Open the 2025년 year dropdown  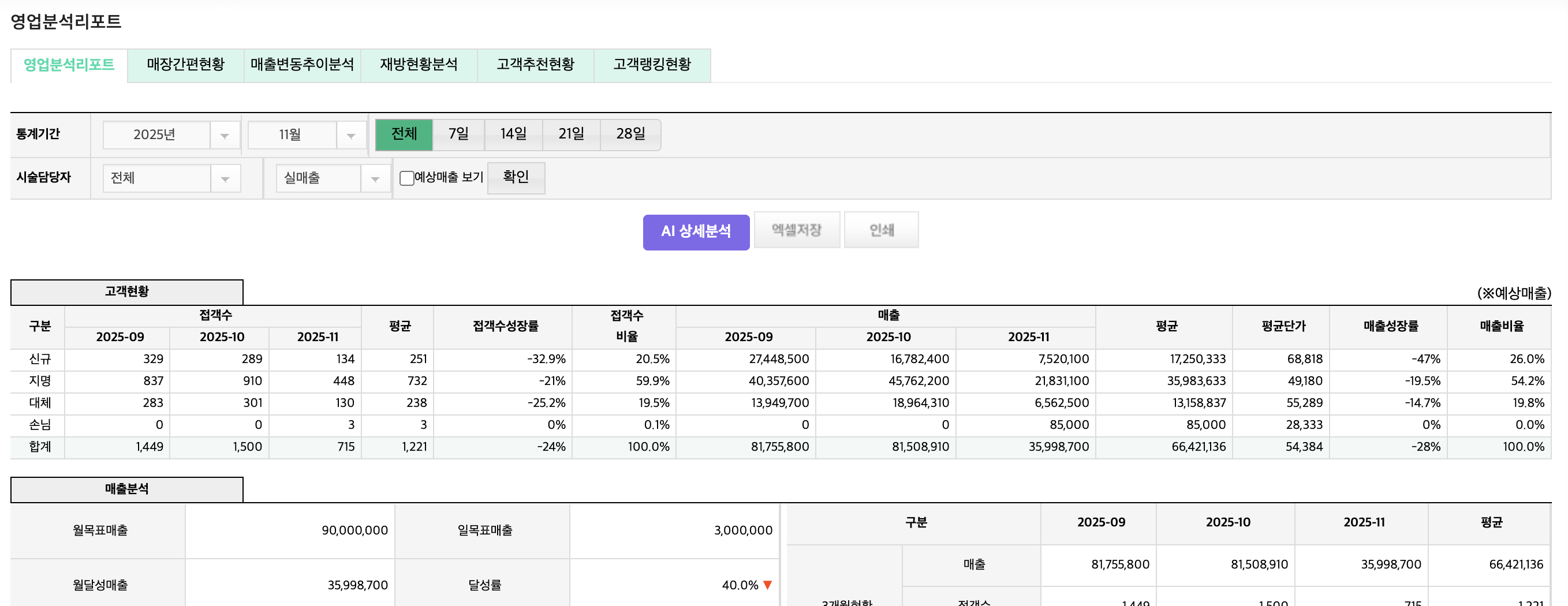pos(170,134)
